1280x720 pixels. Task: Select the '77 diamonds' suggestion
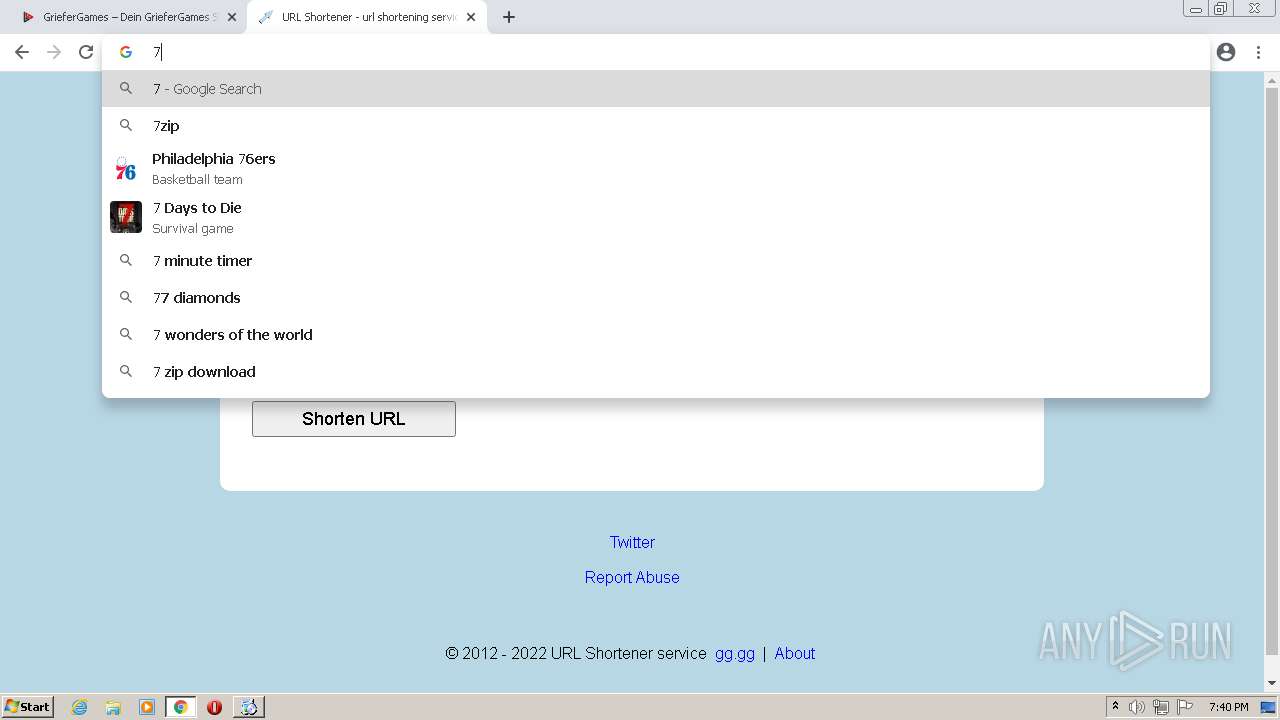coord(656,297)
